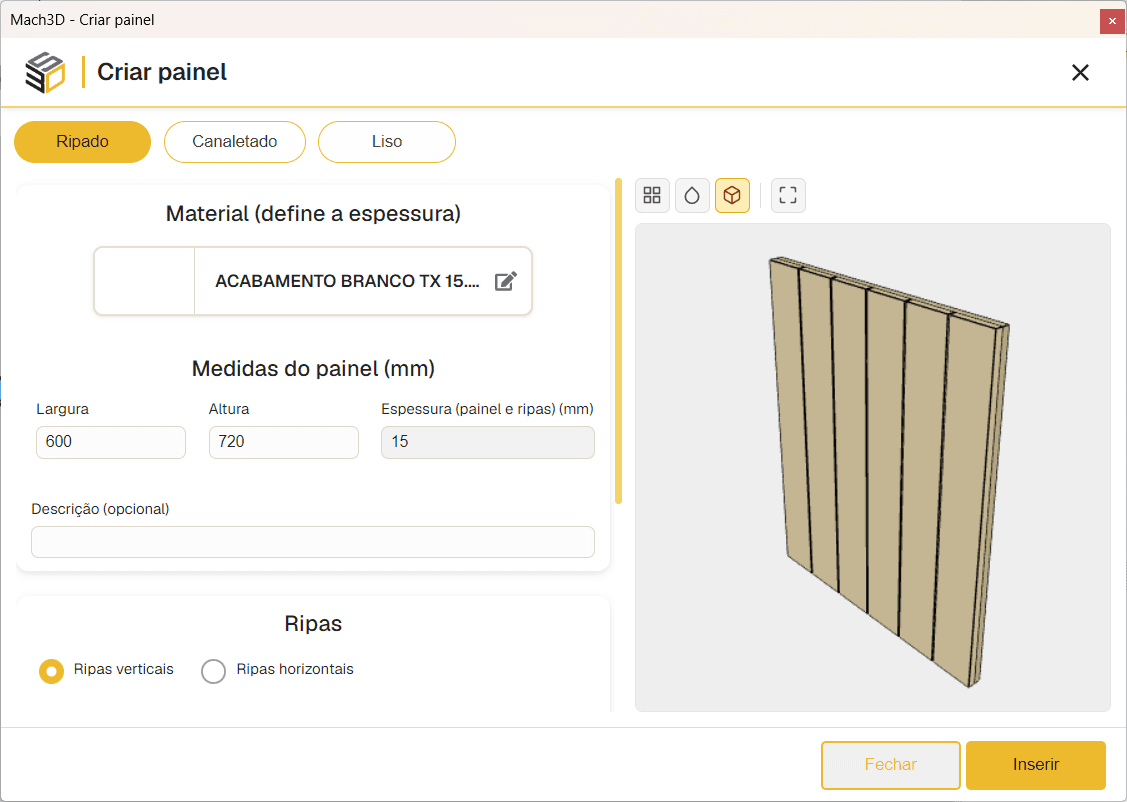Click the yellow vertical scrollbar
1127x802 pixels.
click(618, 341)
